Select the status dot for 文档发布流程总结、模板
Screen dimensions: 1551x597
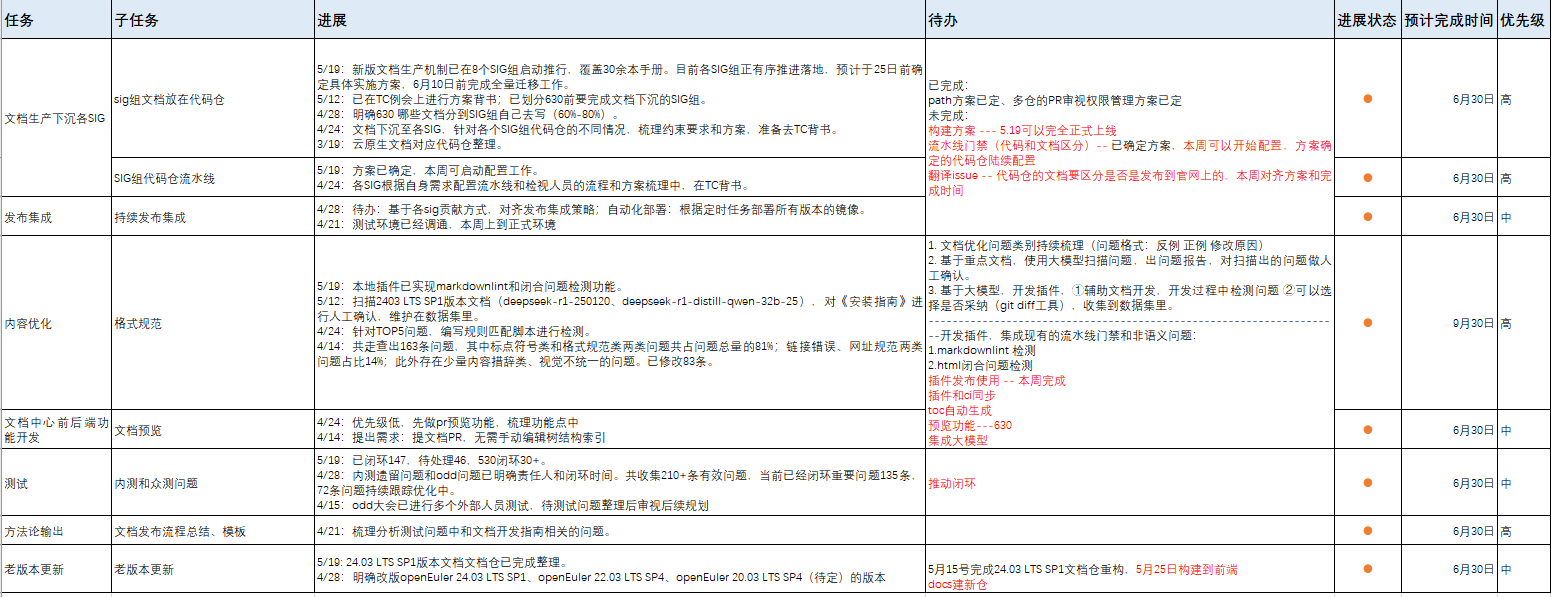pyautogui.click(x=1367, y=531)
